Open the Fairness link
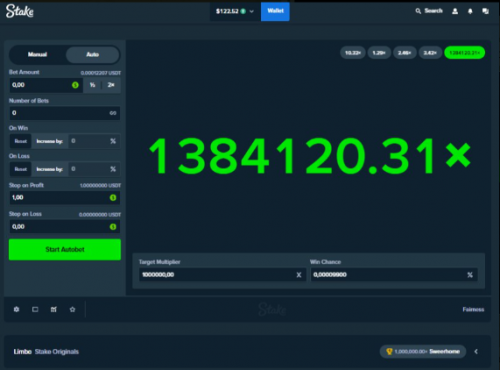This screenshot has width=500, height=370. (x=473, y=309)
